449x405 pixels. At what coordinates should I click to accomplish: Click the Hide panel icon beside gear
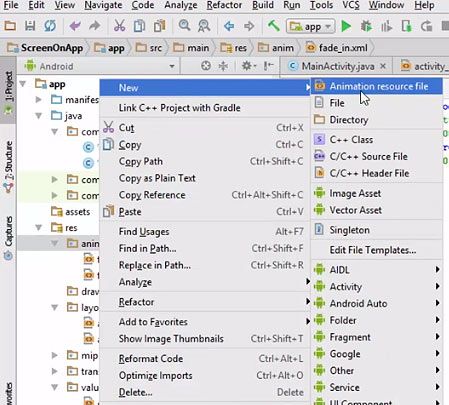tap(268, 66)
